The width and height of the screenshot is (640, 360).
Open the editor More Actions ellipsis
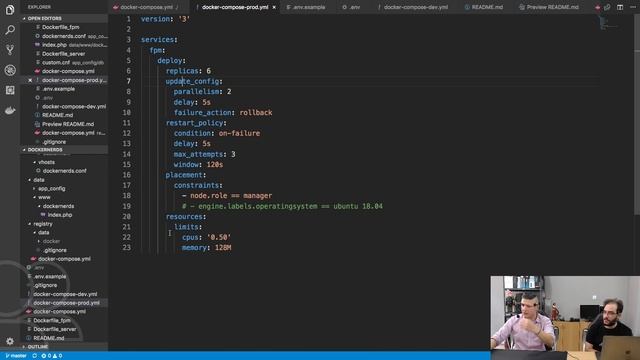click(x=633, y=7)
